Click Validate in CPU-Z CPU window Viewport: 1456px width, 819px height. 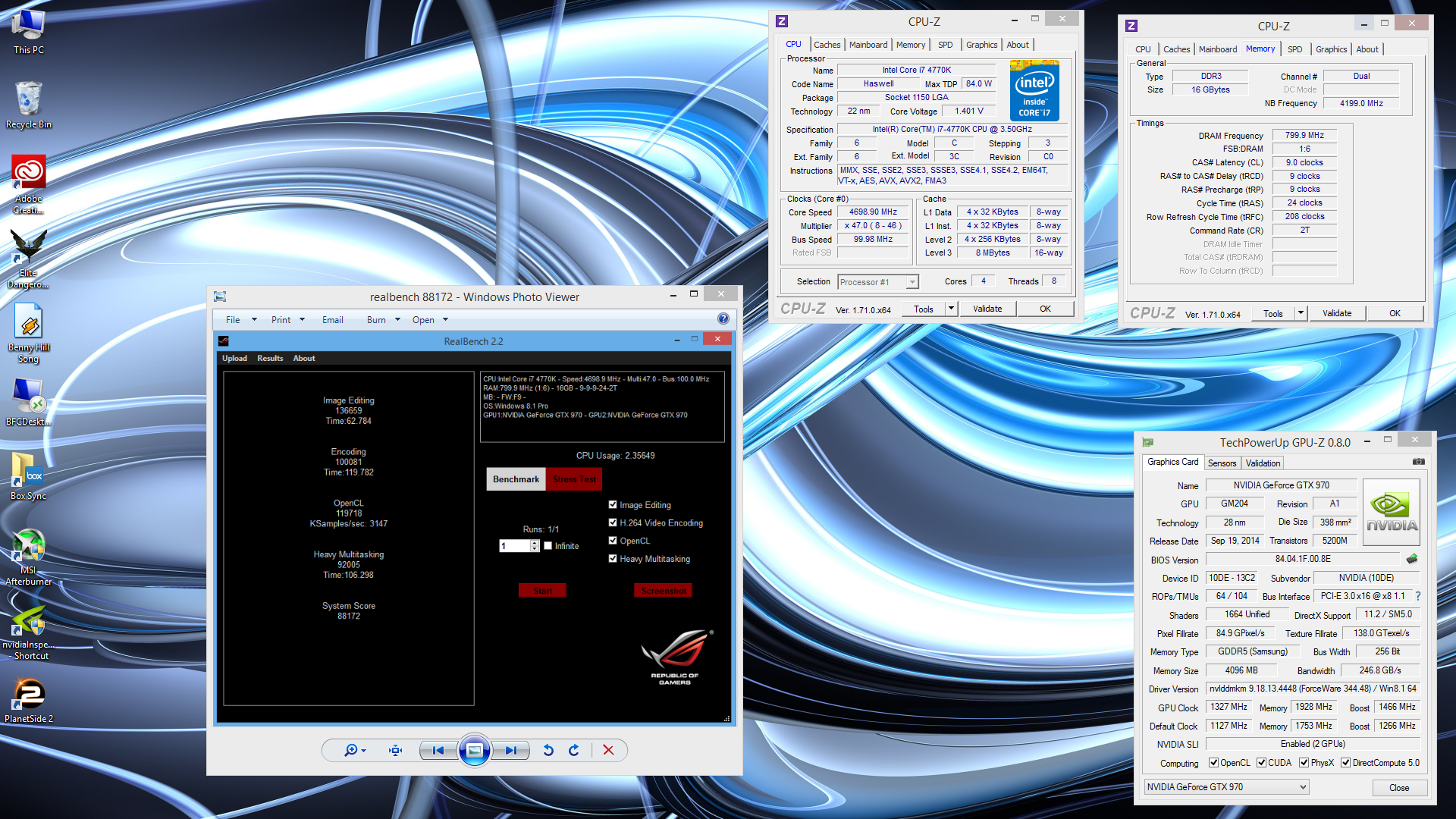[x=987, y=309]
